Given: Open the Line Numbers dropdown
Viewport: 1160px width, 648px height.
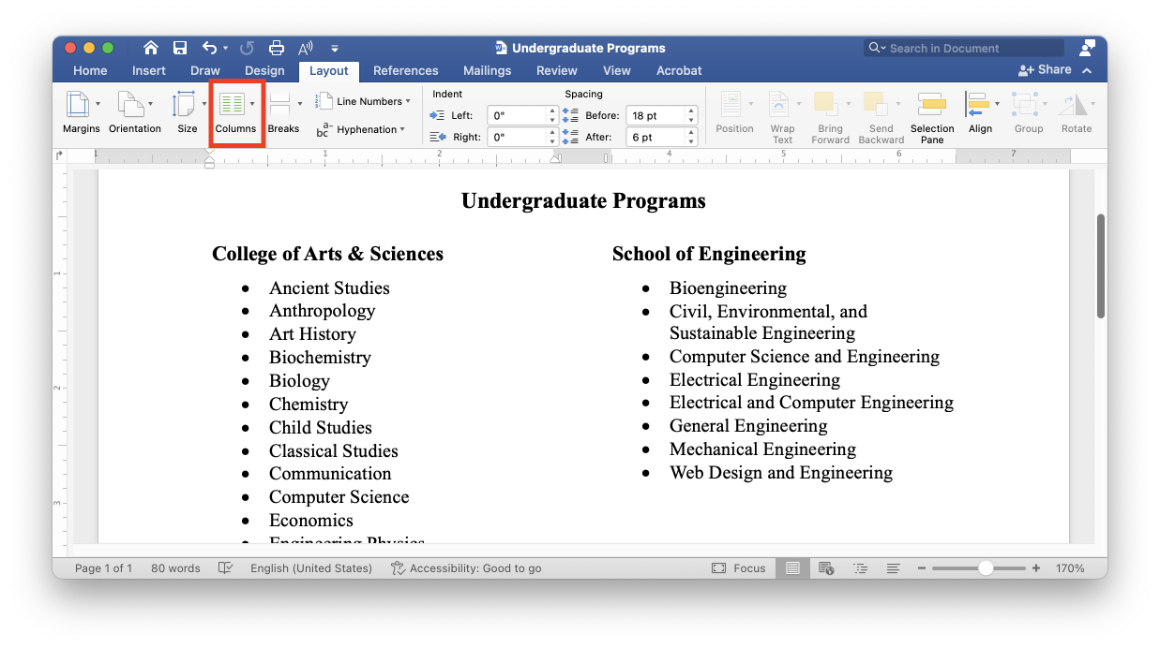Looking at the screenshot, I should [364, 101].
